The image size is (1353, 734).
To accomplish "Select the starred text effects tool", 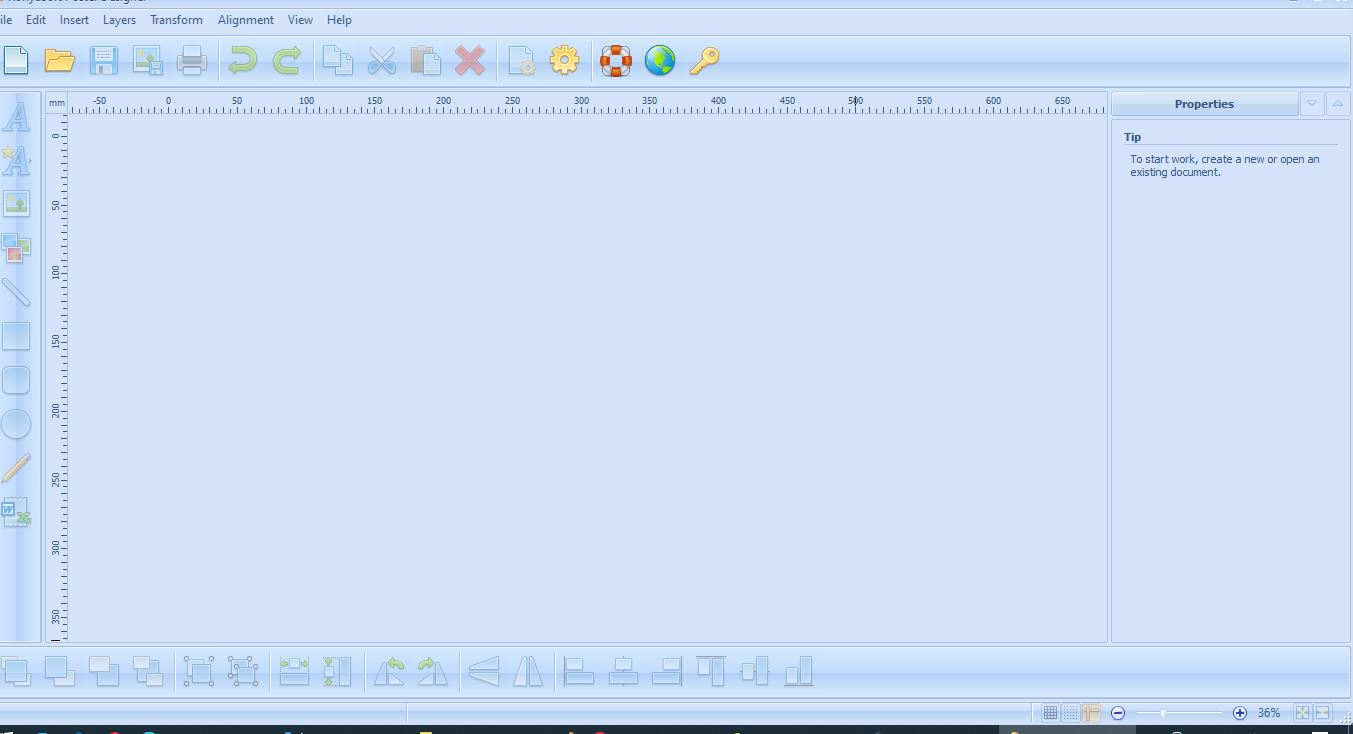I will coord(16,160).
